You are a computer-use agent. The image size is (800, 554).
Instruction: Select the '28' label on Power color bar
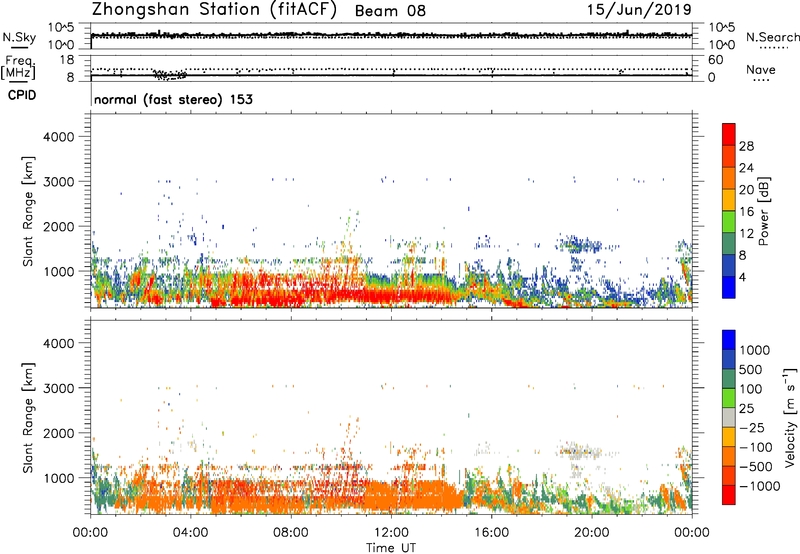[746, 146]
